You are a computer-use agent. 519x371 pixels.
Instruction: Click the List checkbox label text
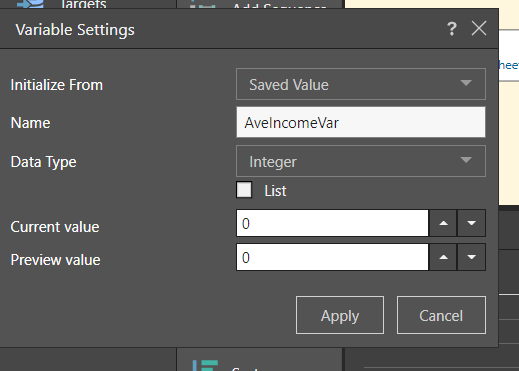pos(275,191)
